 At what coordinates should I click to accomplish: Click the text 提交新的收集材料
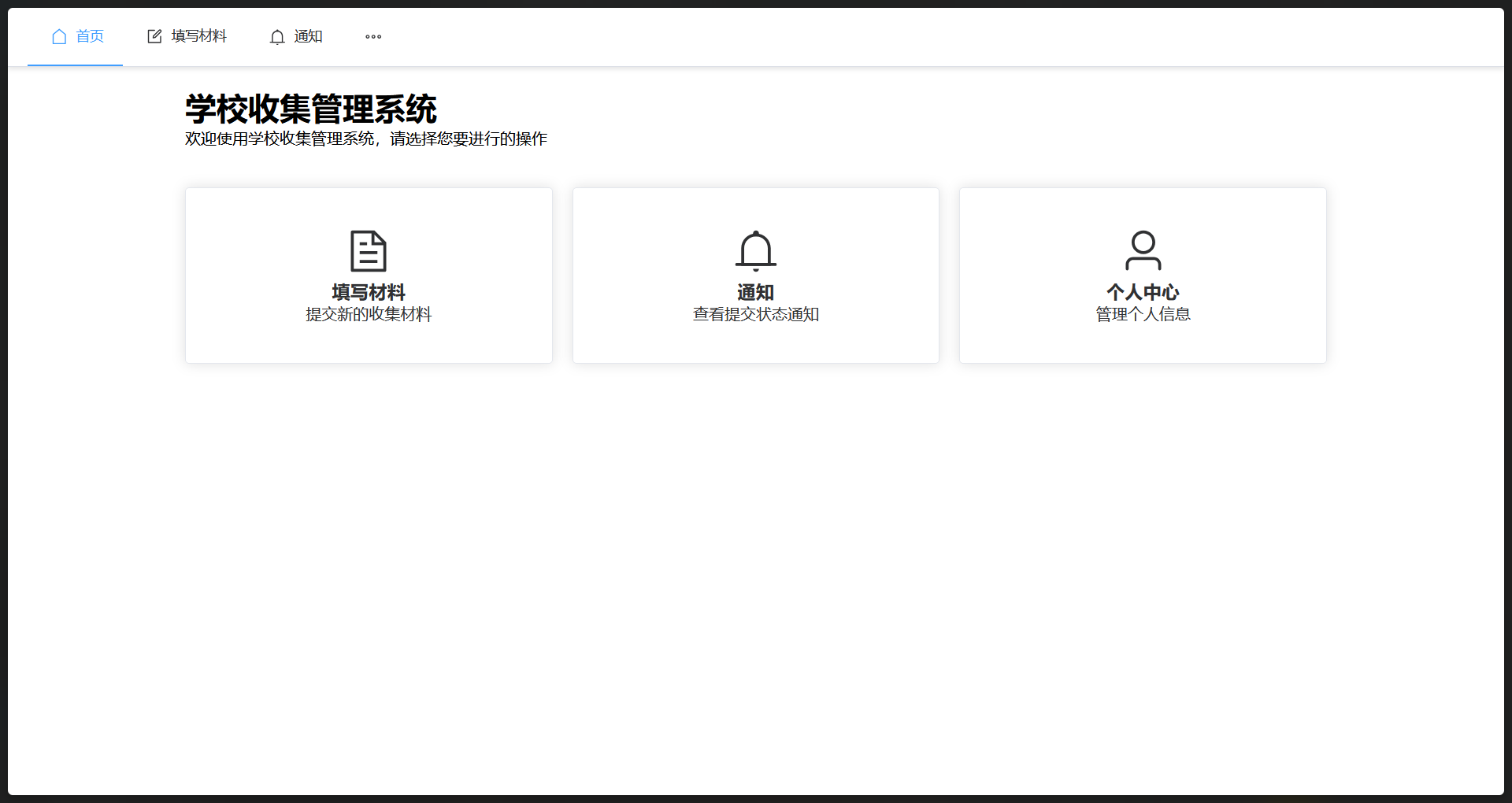369,314
